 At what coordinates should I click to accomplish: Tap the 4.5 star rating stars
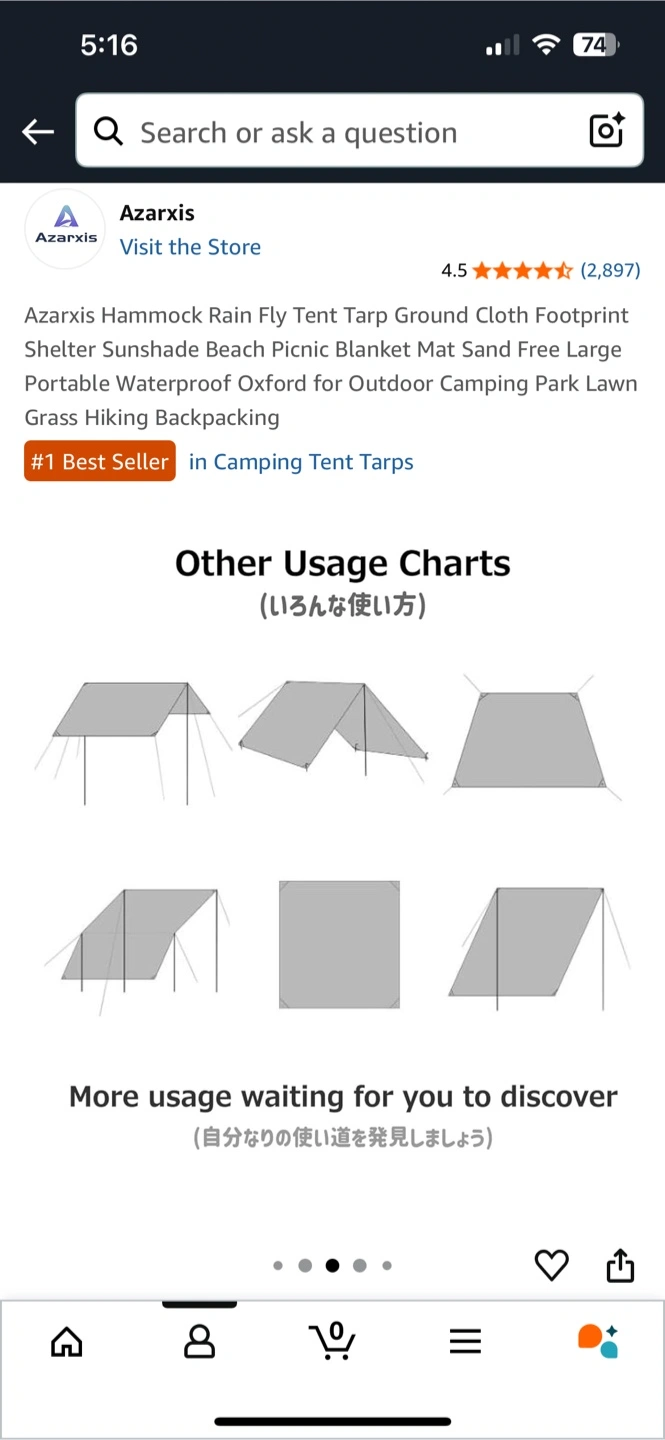pos(522,270)
